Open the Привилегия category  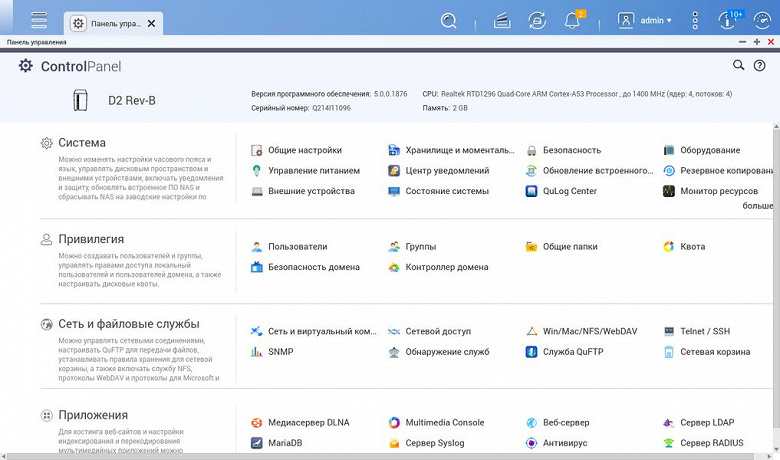90,239
